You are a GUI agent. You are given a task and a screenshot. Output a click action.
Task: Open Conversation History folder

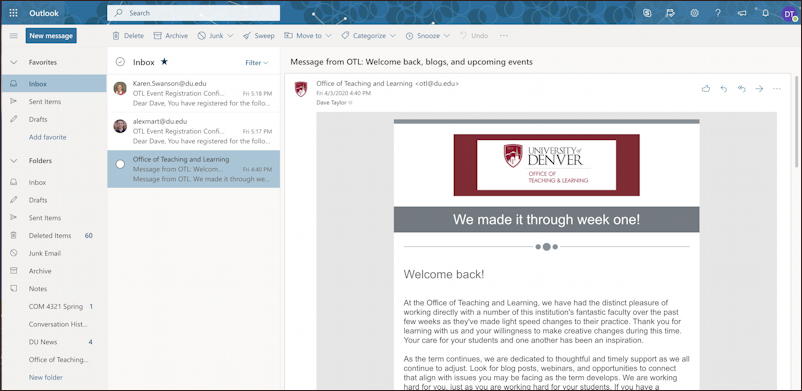click(53, 324)
